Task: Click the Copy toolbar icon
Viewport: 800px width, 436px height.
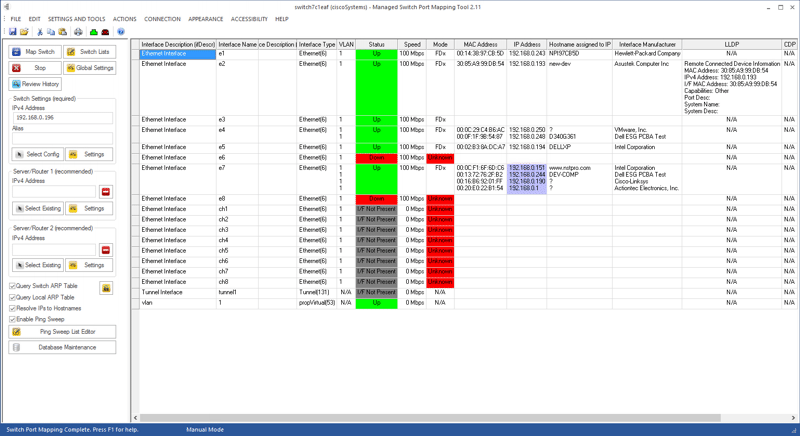Action: point(51,32)
